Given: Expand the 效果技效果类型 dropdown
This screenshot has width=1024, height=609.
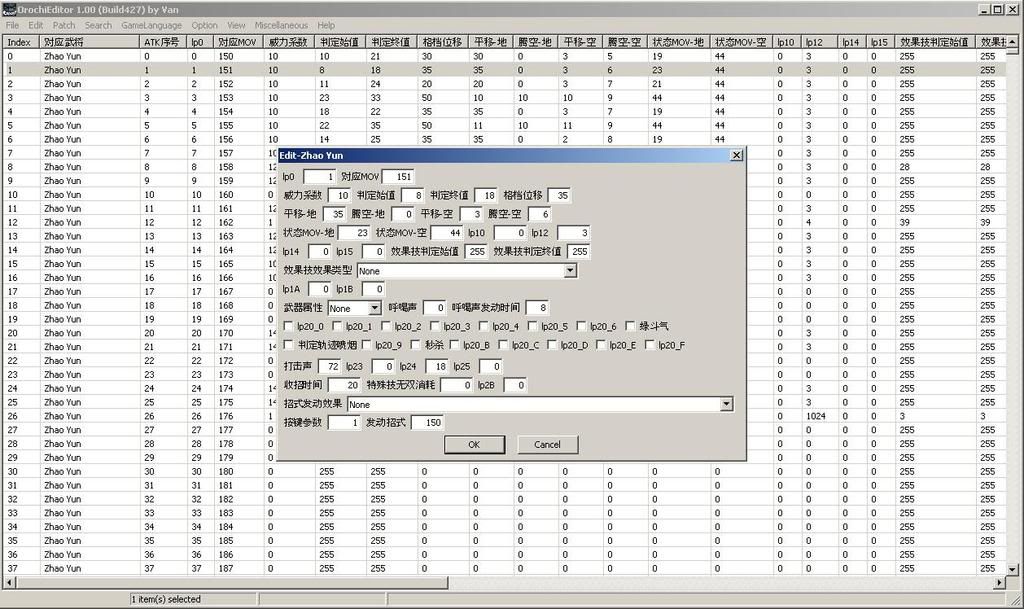Looking at the screenshot, I should click(570, 270).
